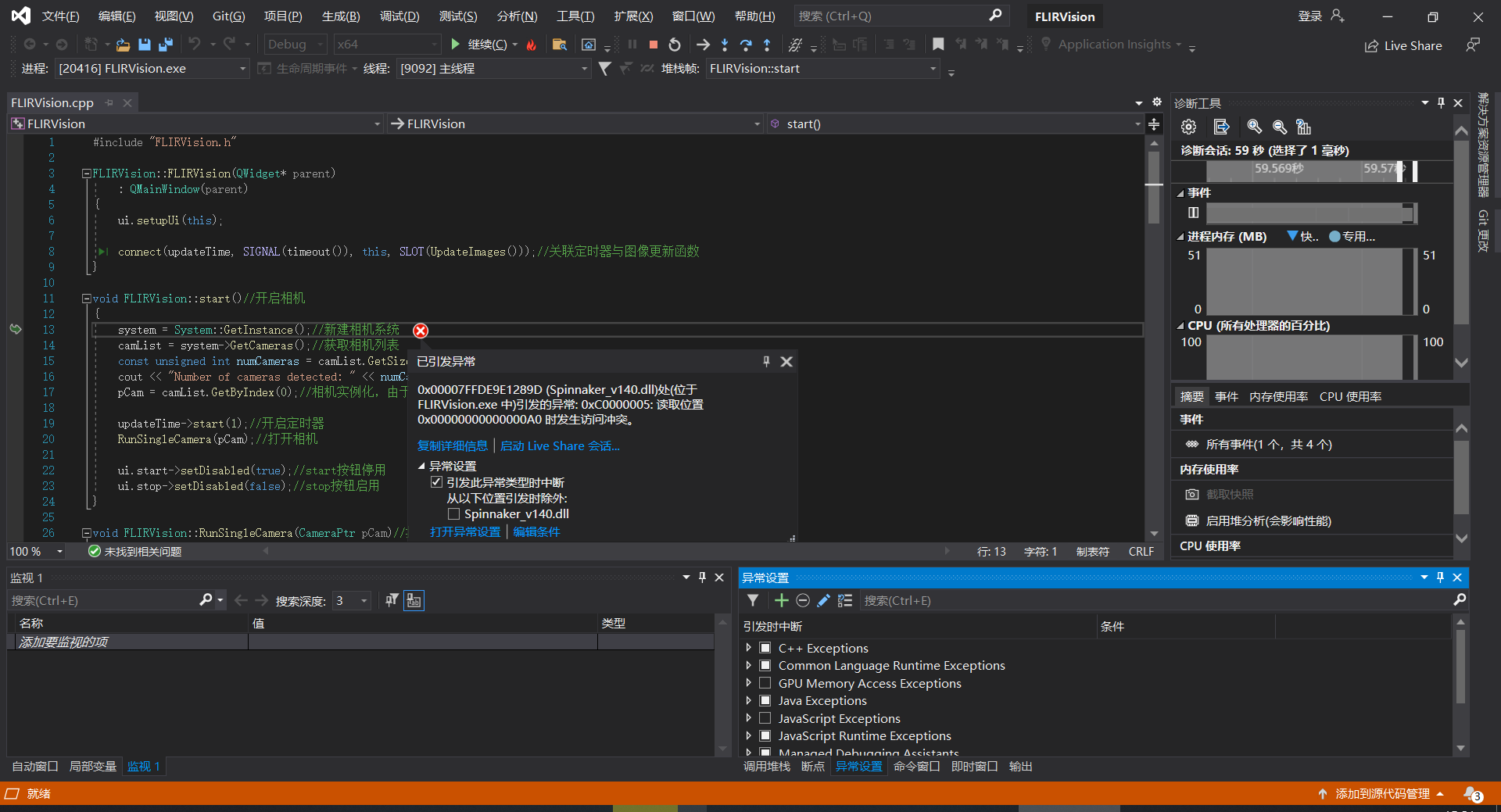The width and height of the screenshot is (1501, 812).
Task: Restart debugging with the circular arrow icon
Action: pyautogui.click(x=675, y=45)
